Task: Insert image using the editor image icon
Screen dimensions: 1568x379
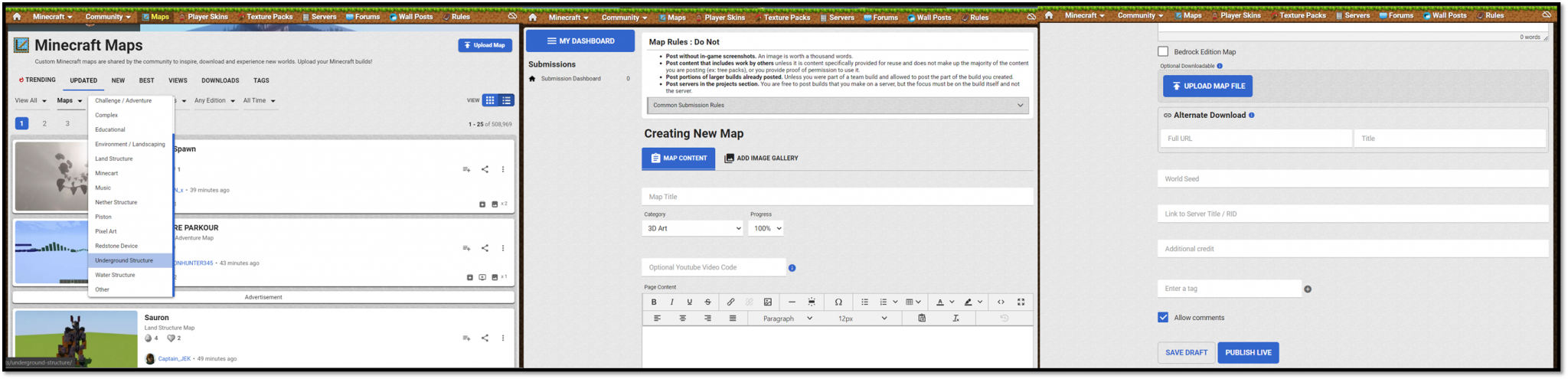Action: (768, 302)
